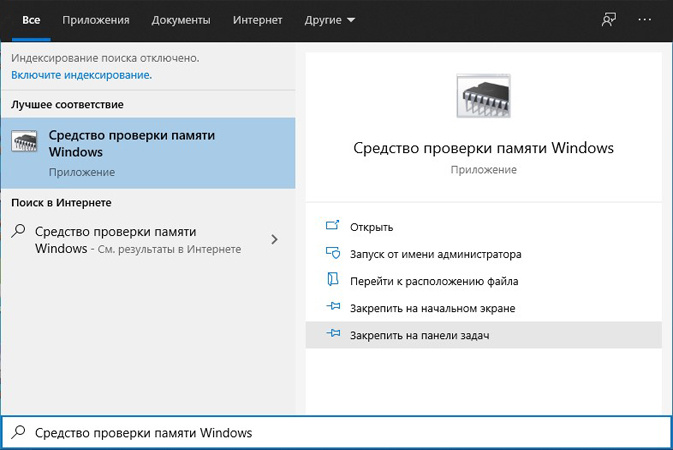The image size is (673, 450).
Task: Select the best match memory checker result
Action: pyautogui.click(x=148, y=153)
